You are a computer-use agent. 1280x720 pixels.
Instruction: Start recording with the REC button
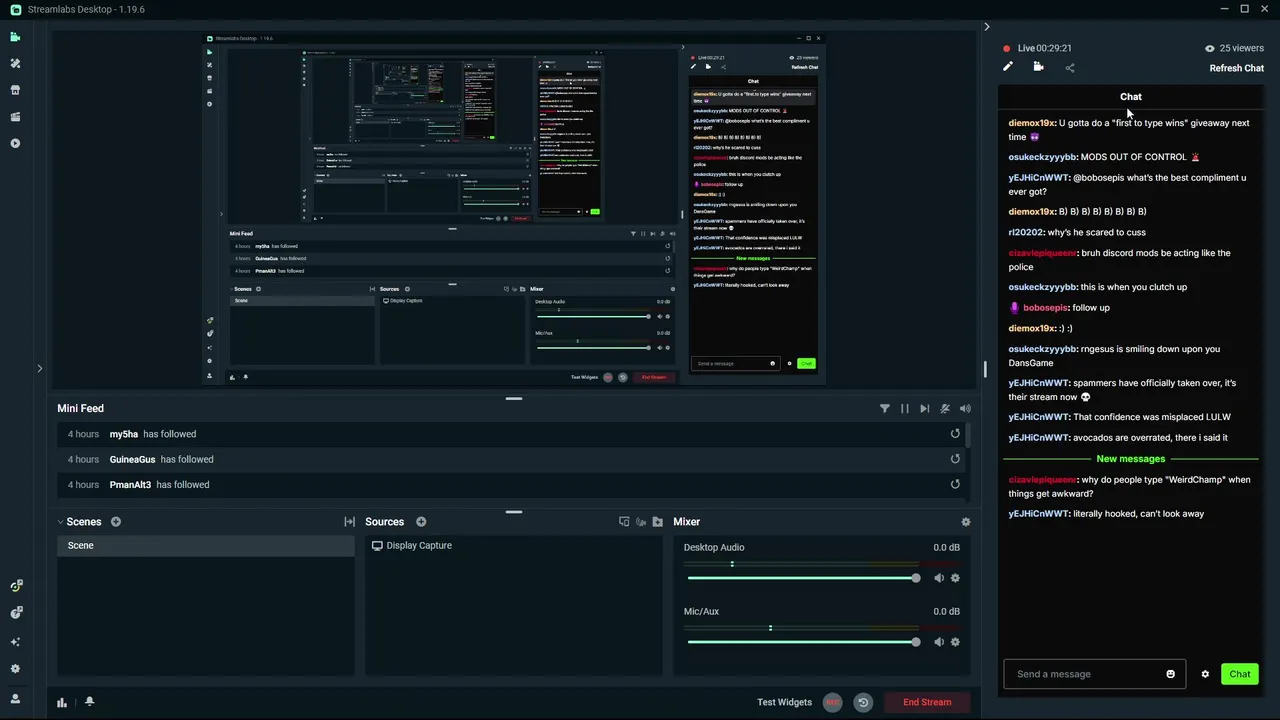point(832,702)
